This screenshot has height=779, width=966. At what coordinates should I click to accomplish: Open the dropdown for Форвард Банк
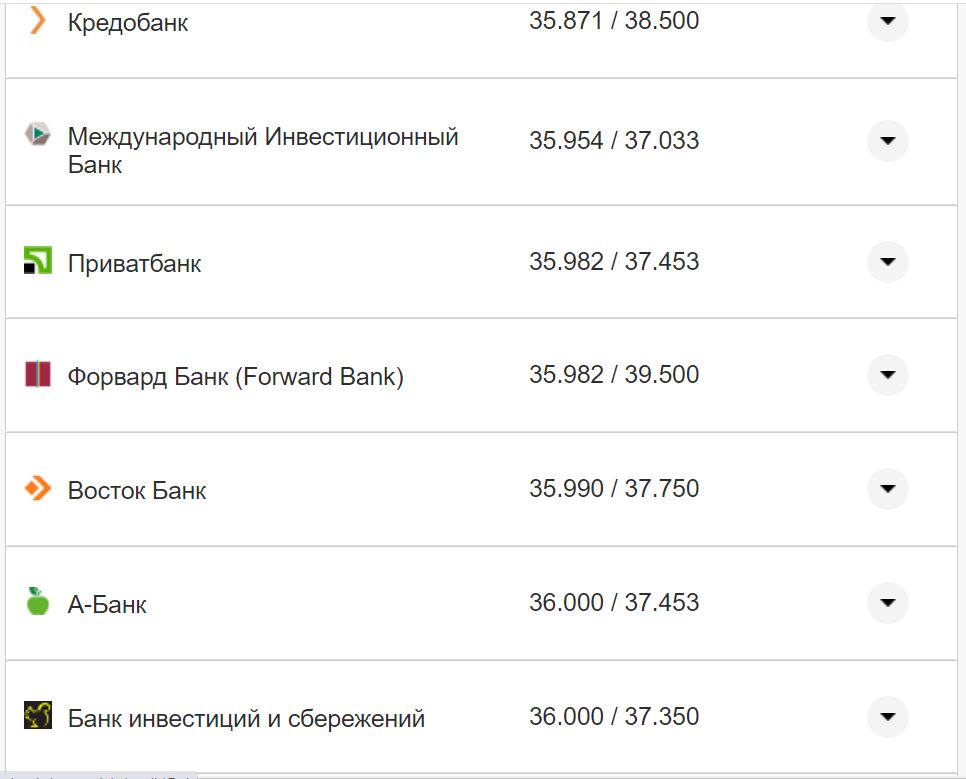886,375
